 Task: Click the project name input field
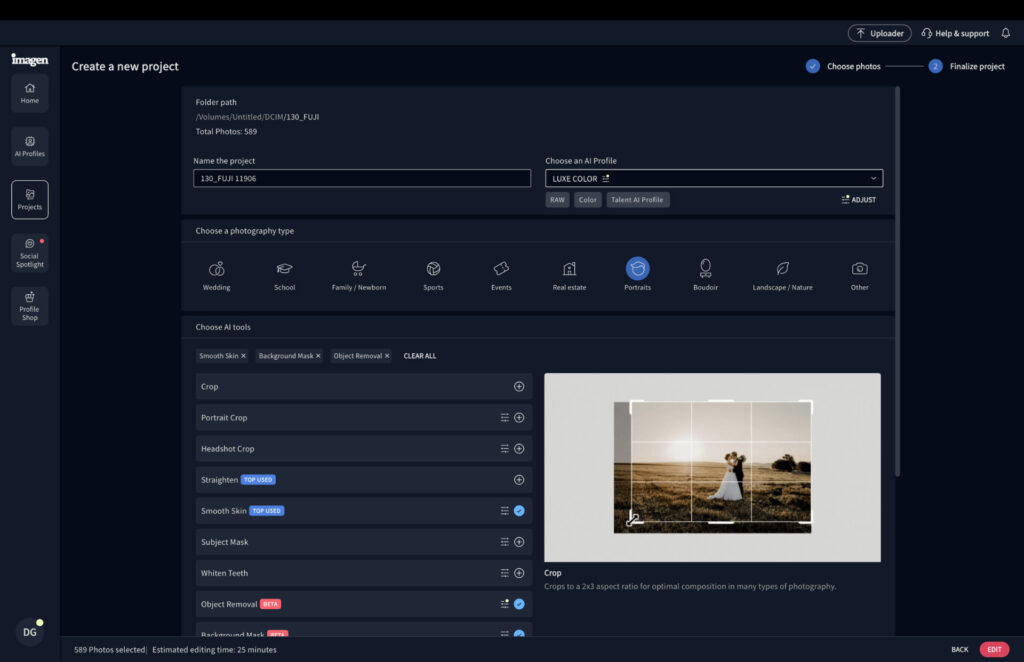(360, 177)
